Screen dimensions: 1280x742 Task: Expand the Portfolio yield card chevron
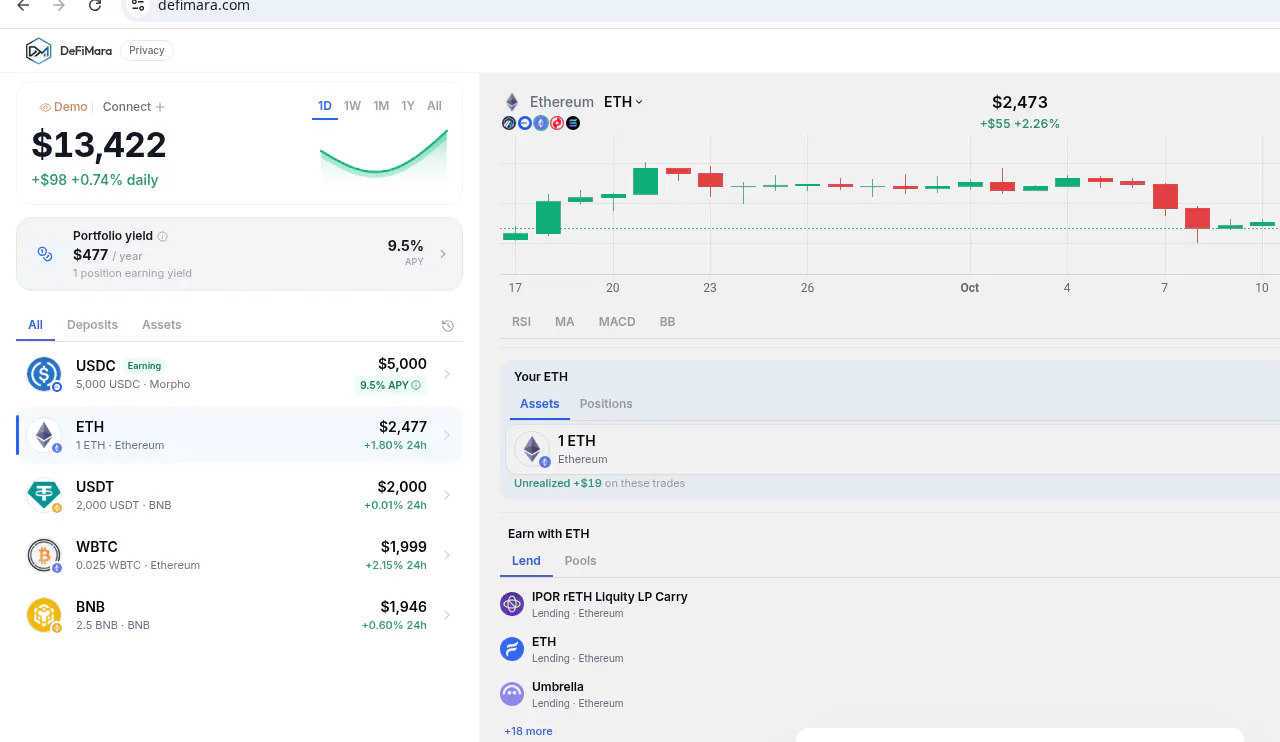[443, 254]
